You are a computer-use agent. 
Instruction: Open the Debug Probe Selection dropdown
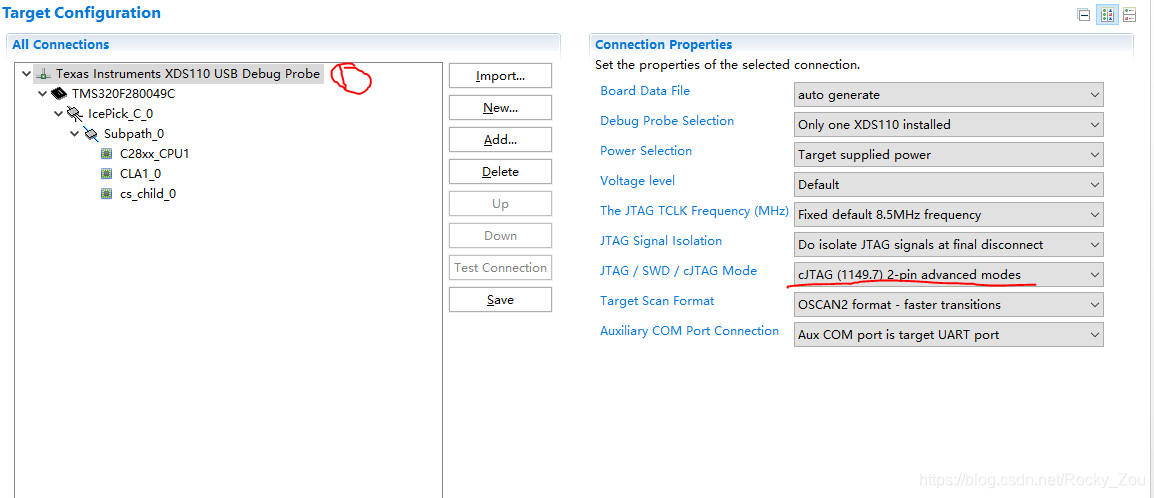[x=949, y=124]
